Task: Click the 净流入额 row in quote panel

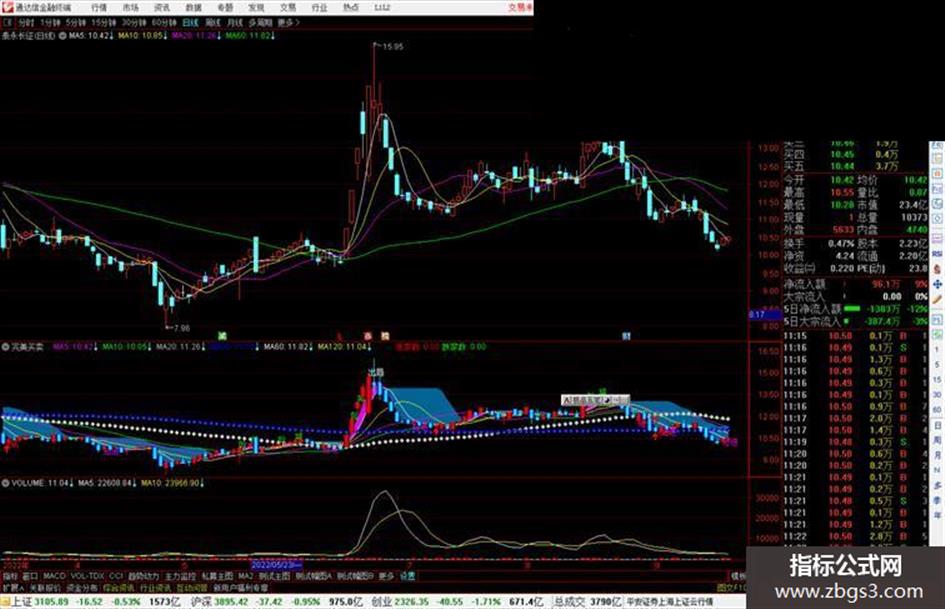Action: tap(855, 284)
